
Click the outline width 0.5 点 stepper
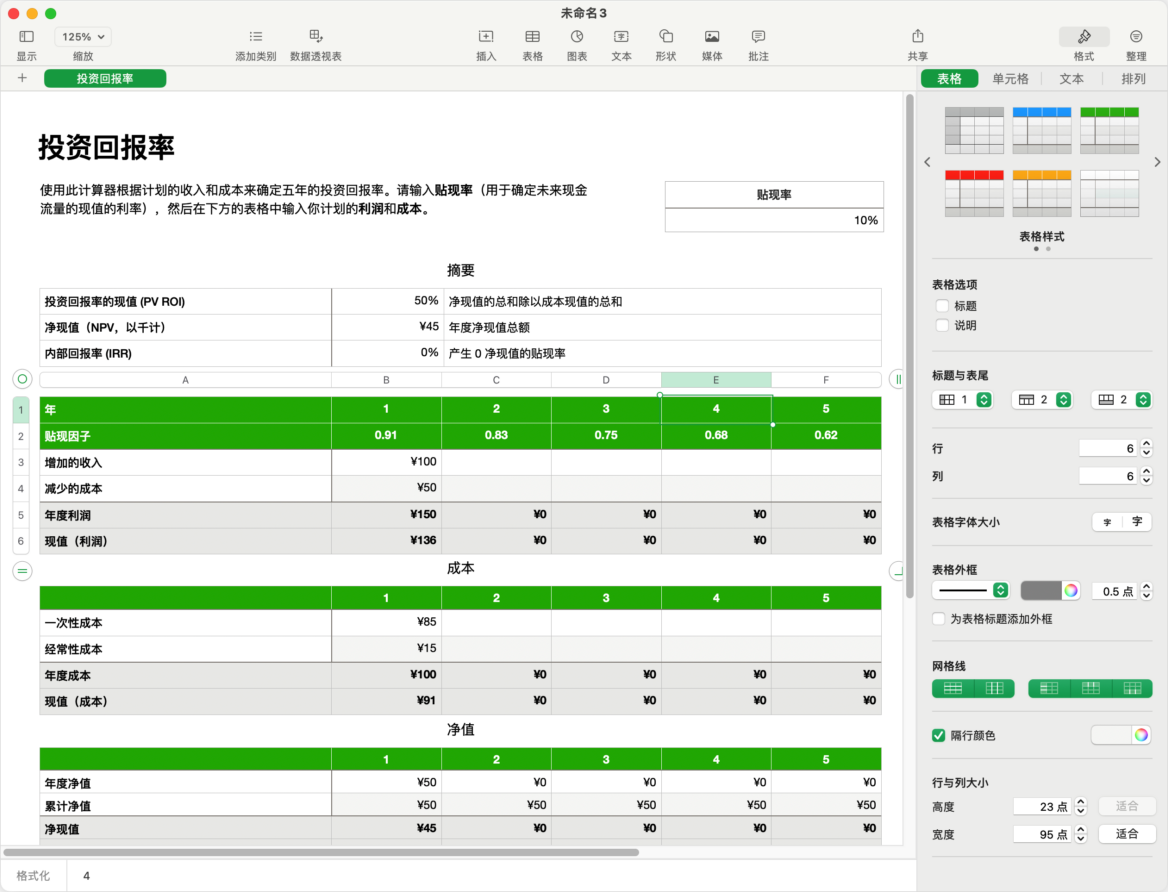point(1146,590)
